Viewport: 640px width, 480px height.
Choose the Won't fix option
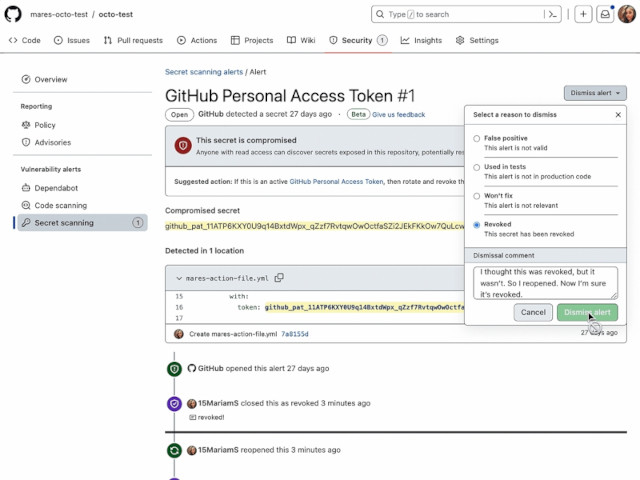pyautogui.click(x=476, y=196)
